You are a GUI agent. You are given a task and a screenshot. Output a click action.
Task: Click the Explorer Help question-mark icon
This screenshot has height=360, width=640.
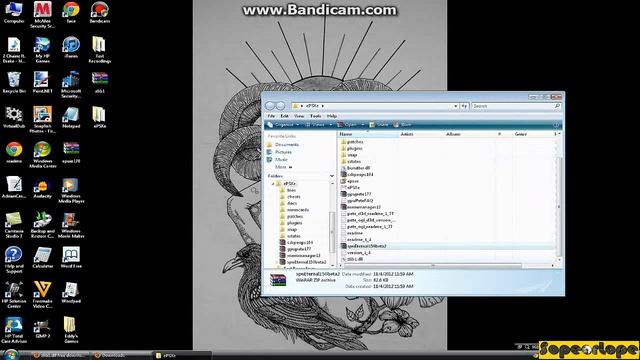click(556, 124)
